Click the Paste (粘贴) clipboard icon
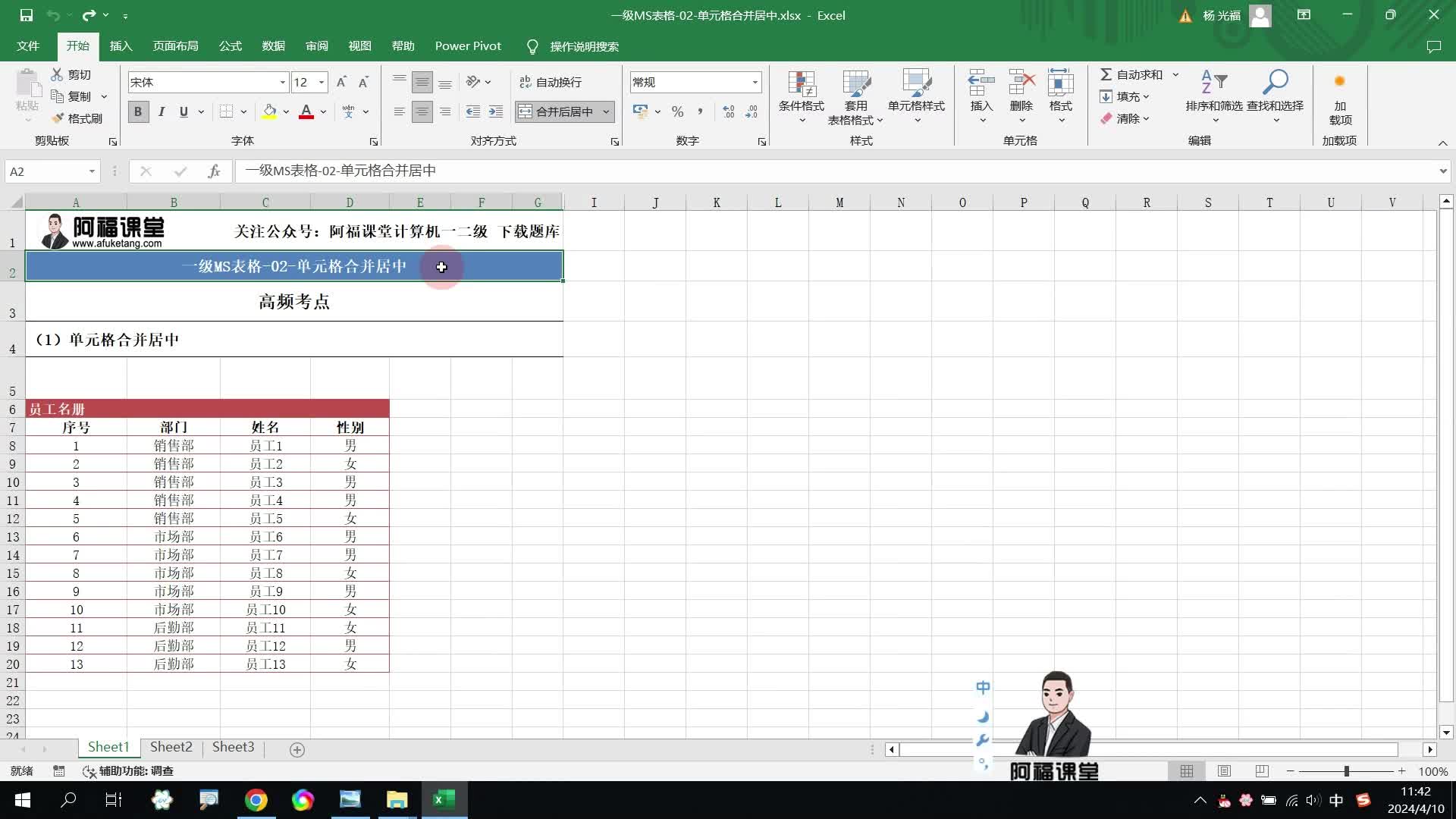1456x819 pixels. click(x=28, y=83)
